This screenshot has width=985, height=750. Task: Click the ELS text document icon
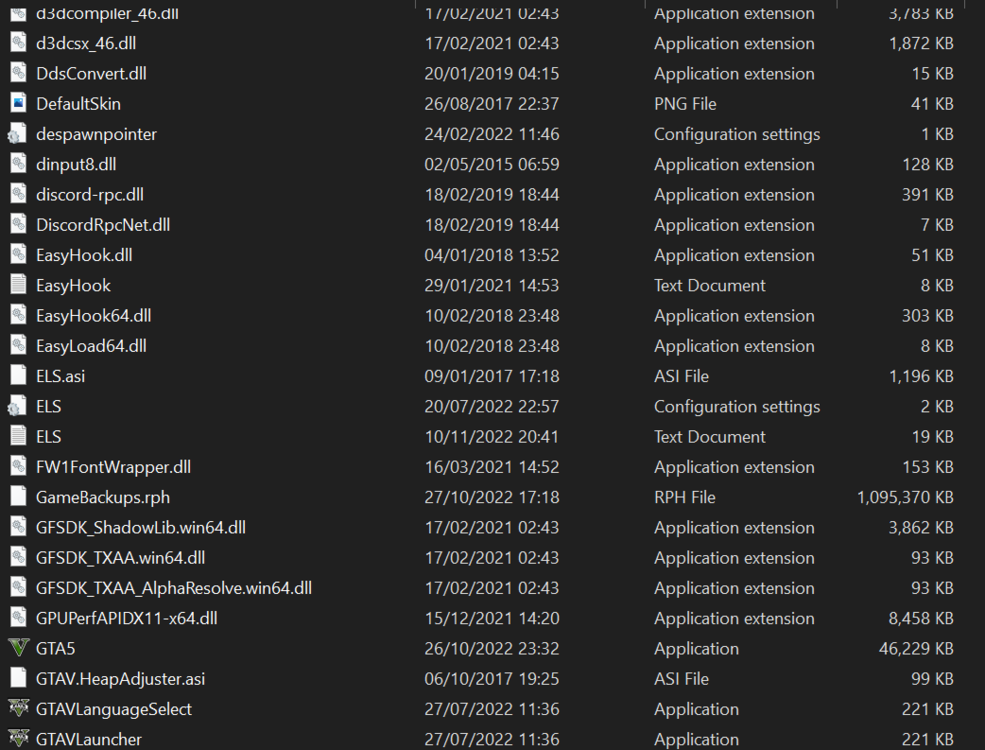pyautogui.click(x=18, y=437)
